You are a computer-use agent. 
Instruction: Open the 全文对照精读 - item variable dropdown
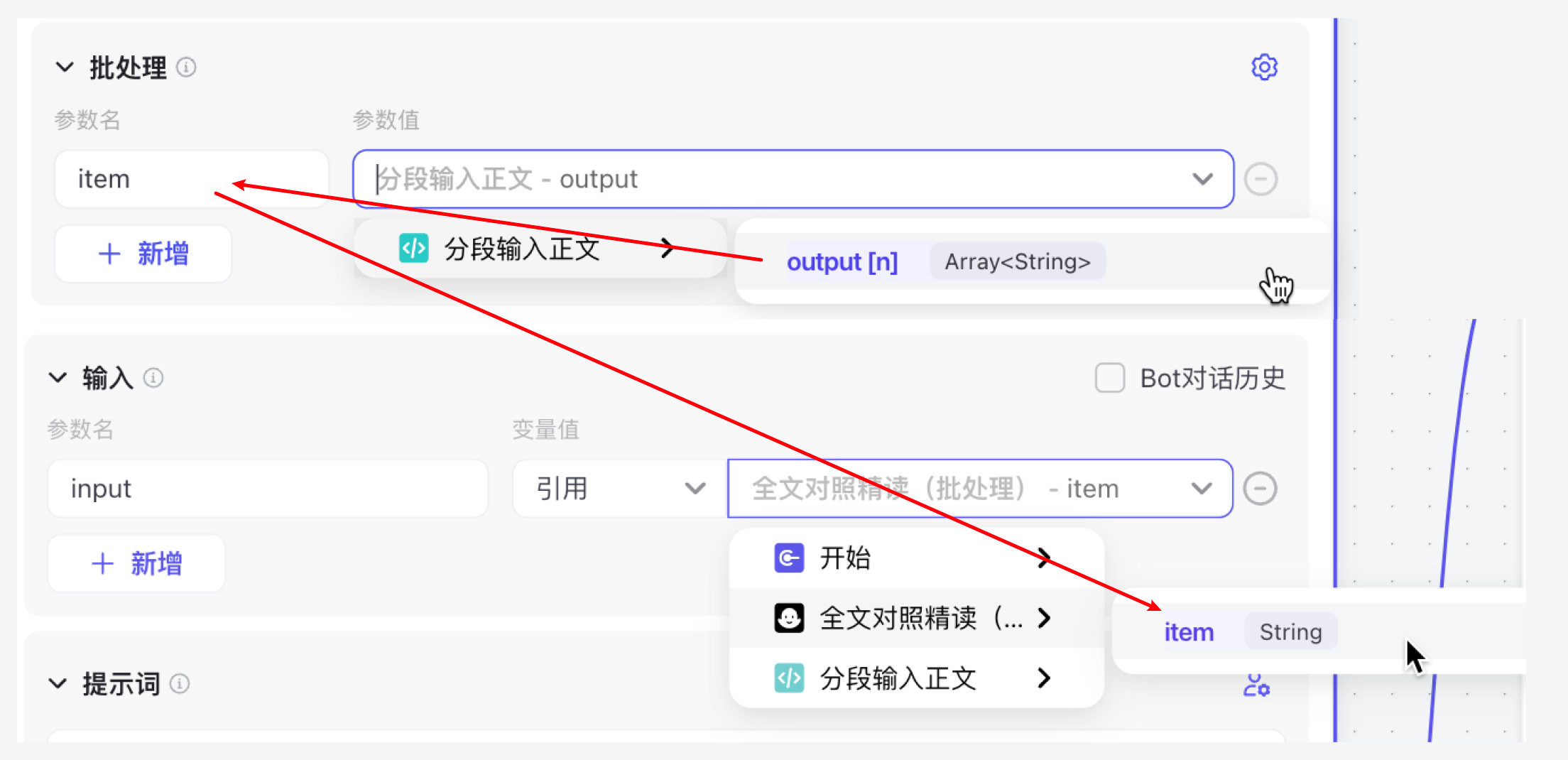click(980, 489)
